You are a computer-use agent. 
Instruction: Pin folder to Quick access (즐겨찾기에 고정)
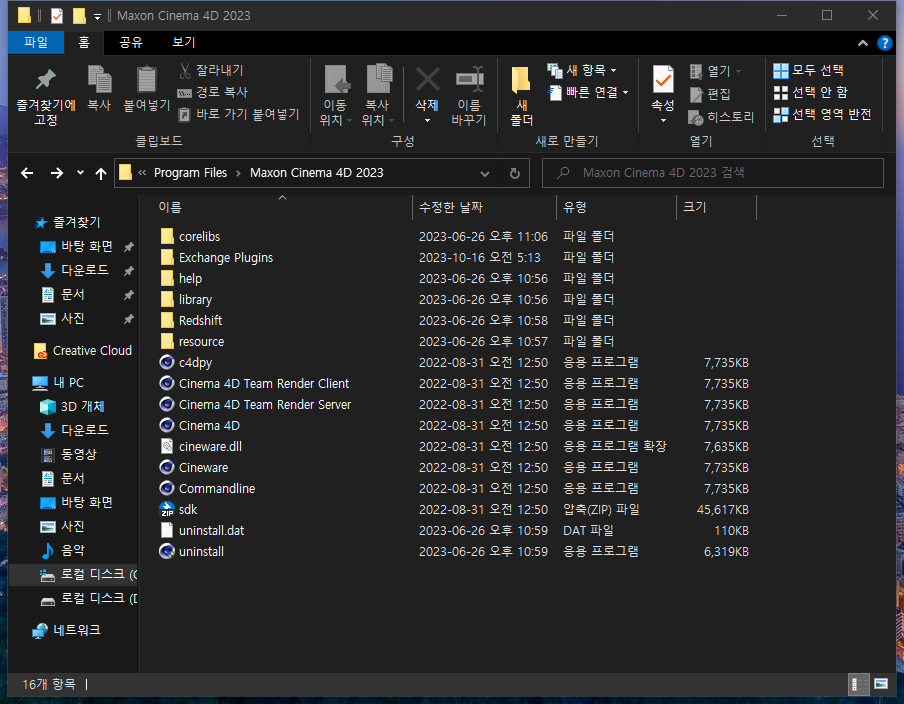point(46,95)
